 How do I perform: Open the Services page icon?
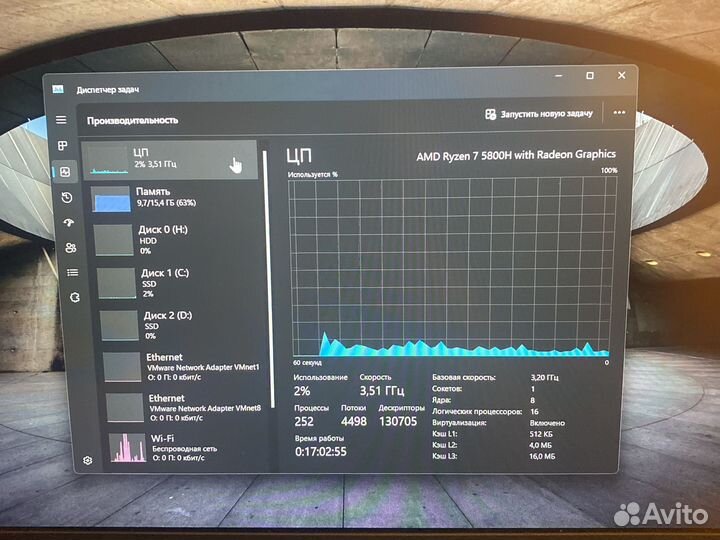pos(75,298)
